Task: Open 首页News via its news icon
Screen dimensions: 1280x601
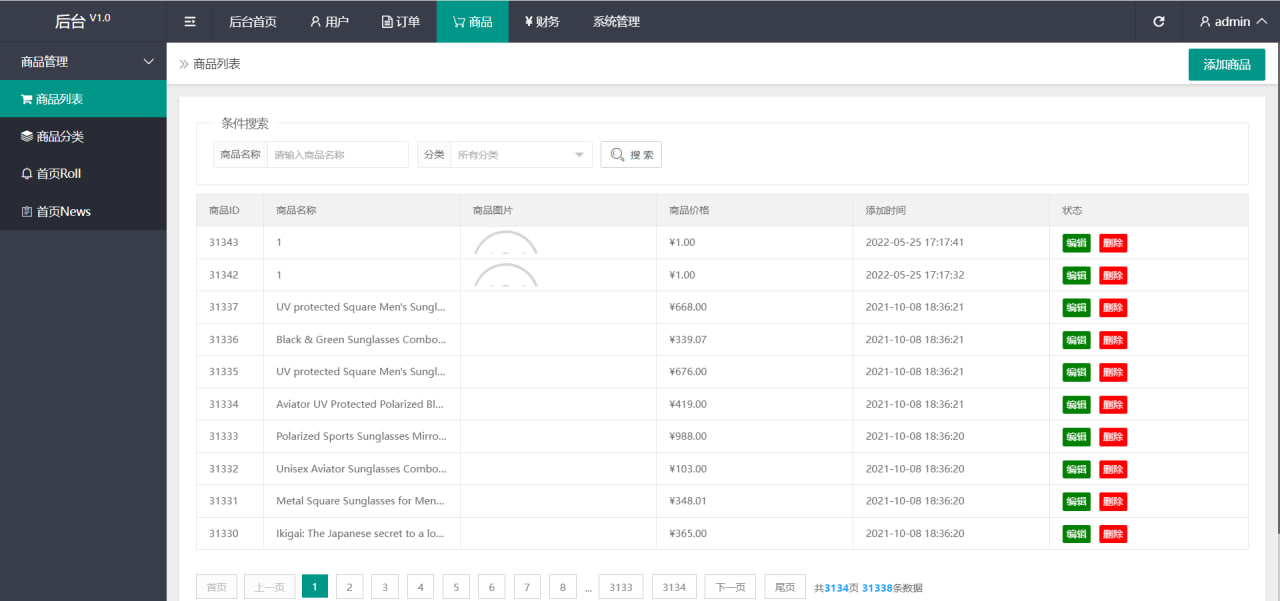Action: click(x=27, y=211)
